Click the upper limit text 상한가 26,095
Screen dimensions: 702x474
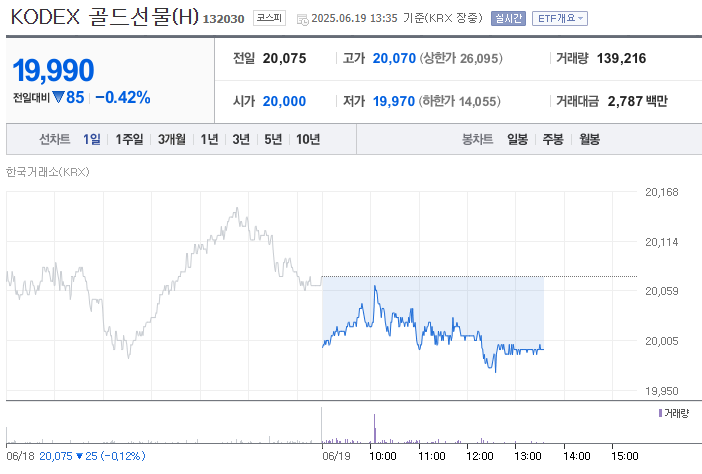[461, 58]
